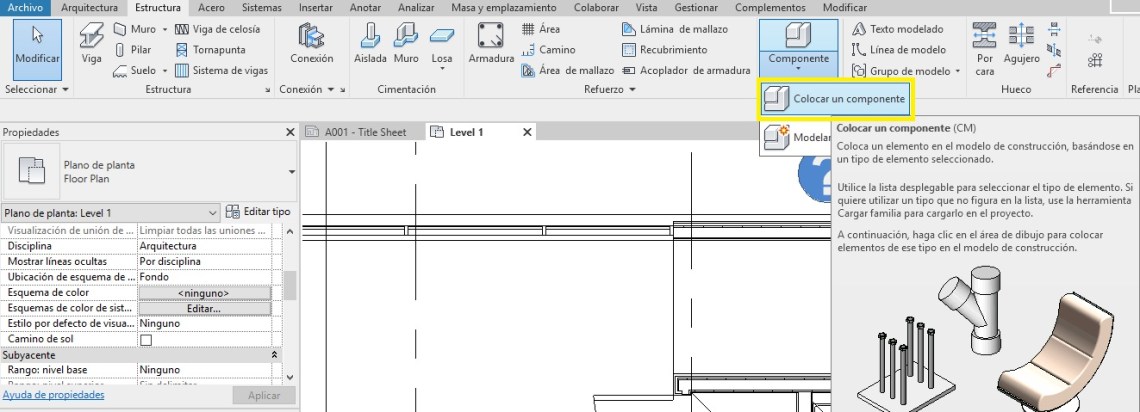This screenshot has height=412, width=1140.
Task: Collapse the Subyacente section
Action: (x=275, y=355)
